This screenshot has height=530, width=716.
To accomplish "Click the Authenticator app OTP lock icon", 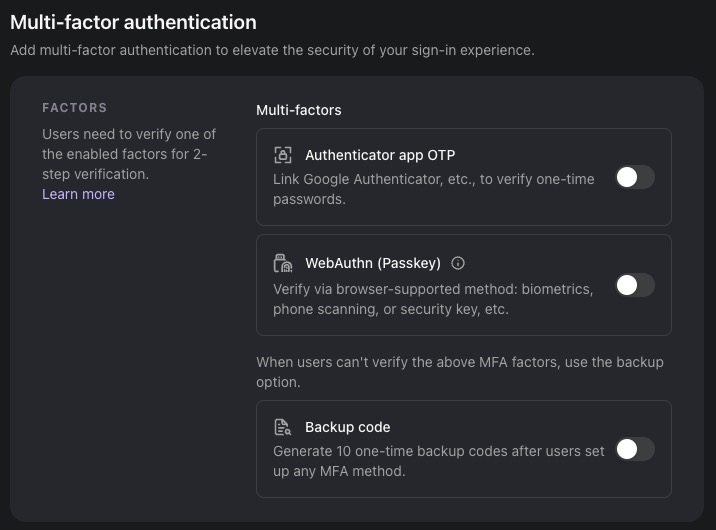I will coord(283,155).
